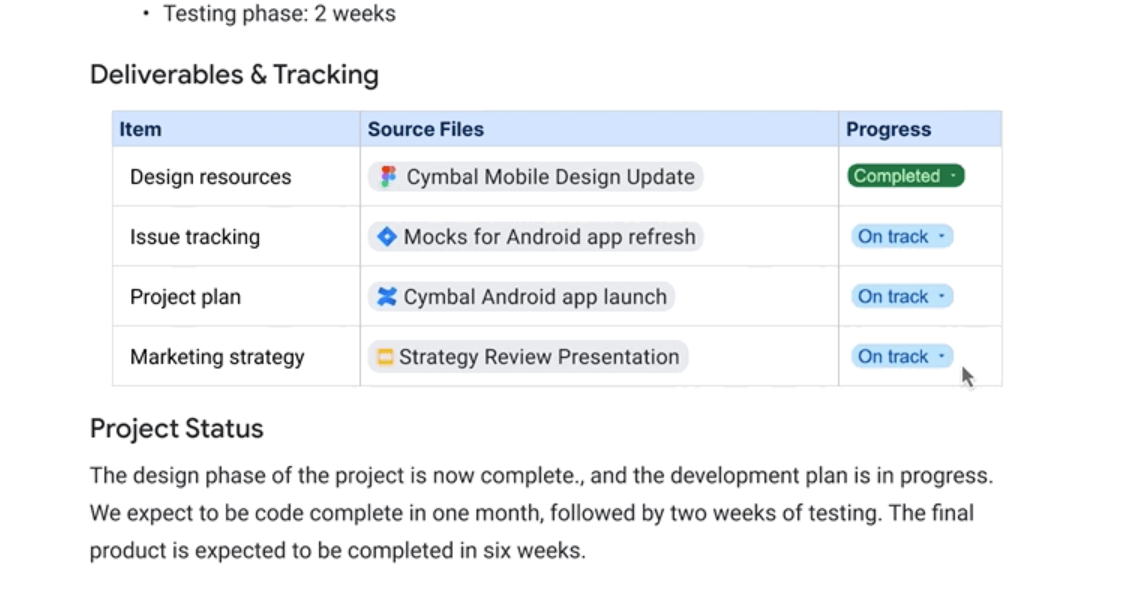Click the Slides icon in Strategy Review Presentation chip
Screen dimensions: 1147x592
(385, 356)
